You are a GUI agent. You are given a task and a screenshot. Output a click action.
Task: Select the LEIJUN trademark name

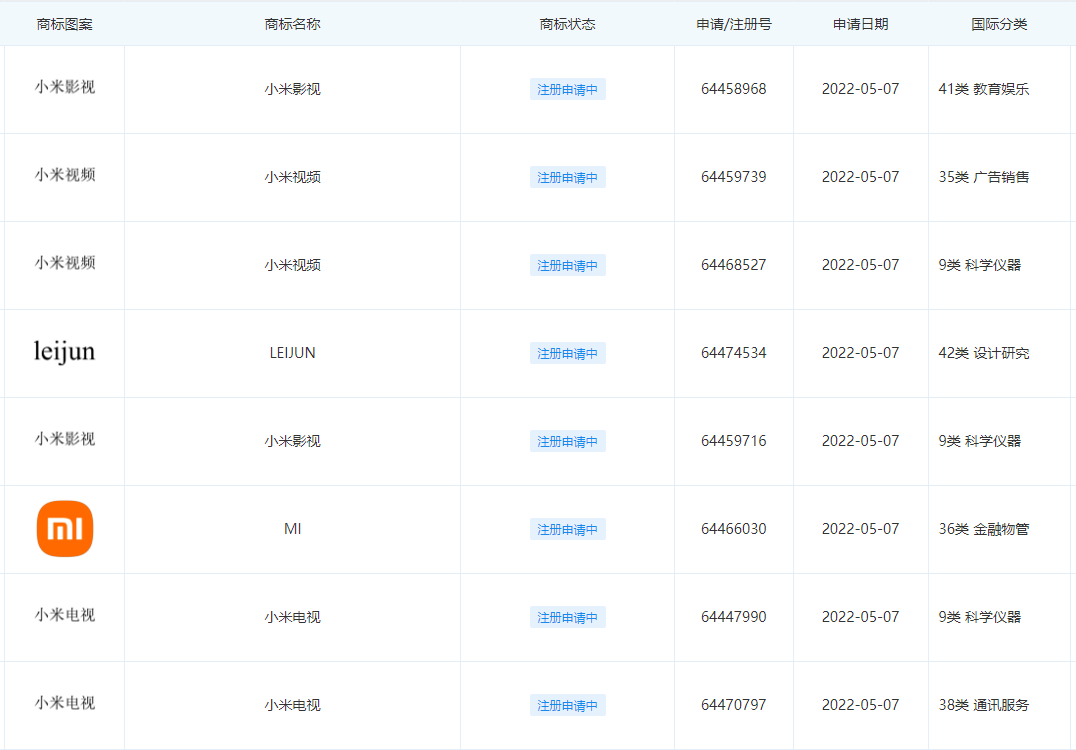tap(292, 353)
